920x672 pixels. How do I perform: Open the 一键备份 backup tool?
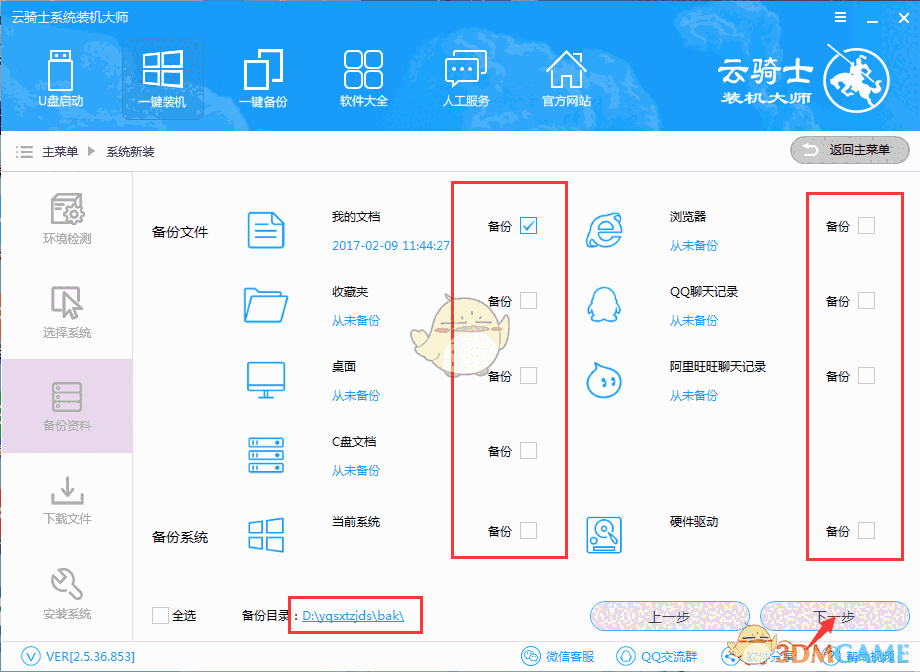tap(262, 78)
